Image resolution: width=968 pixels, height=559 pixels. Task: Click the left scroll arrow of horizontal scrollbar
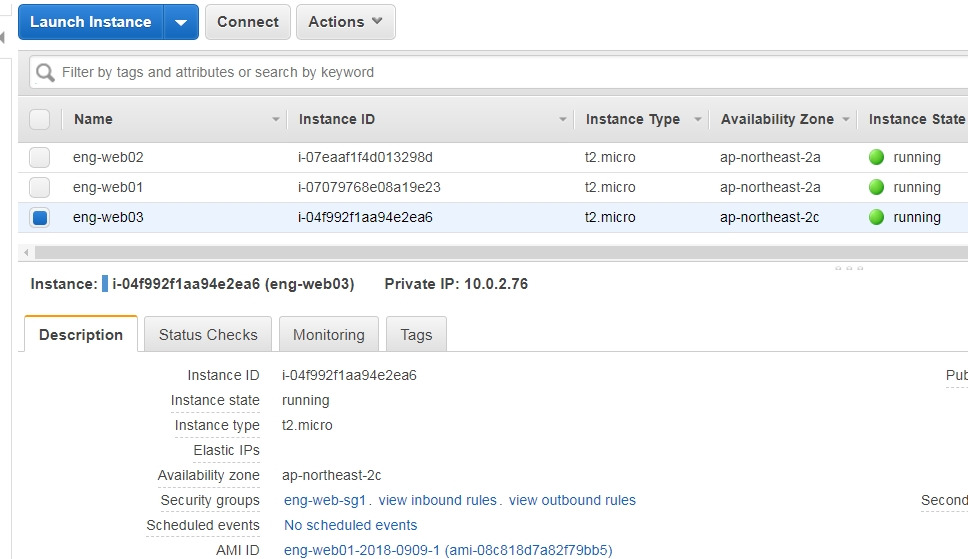pos(26,253)
